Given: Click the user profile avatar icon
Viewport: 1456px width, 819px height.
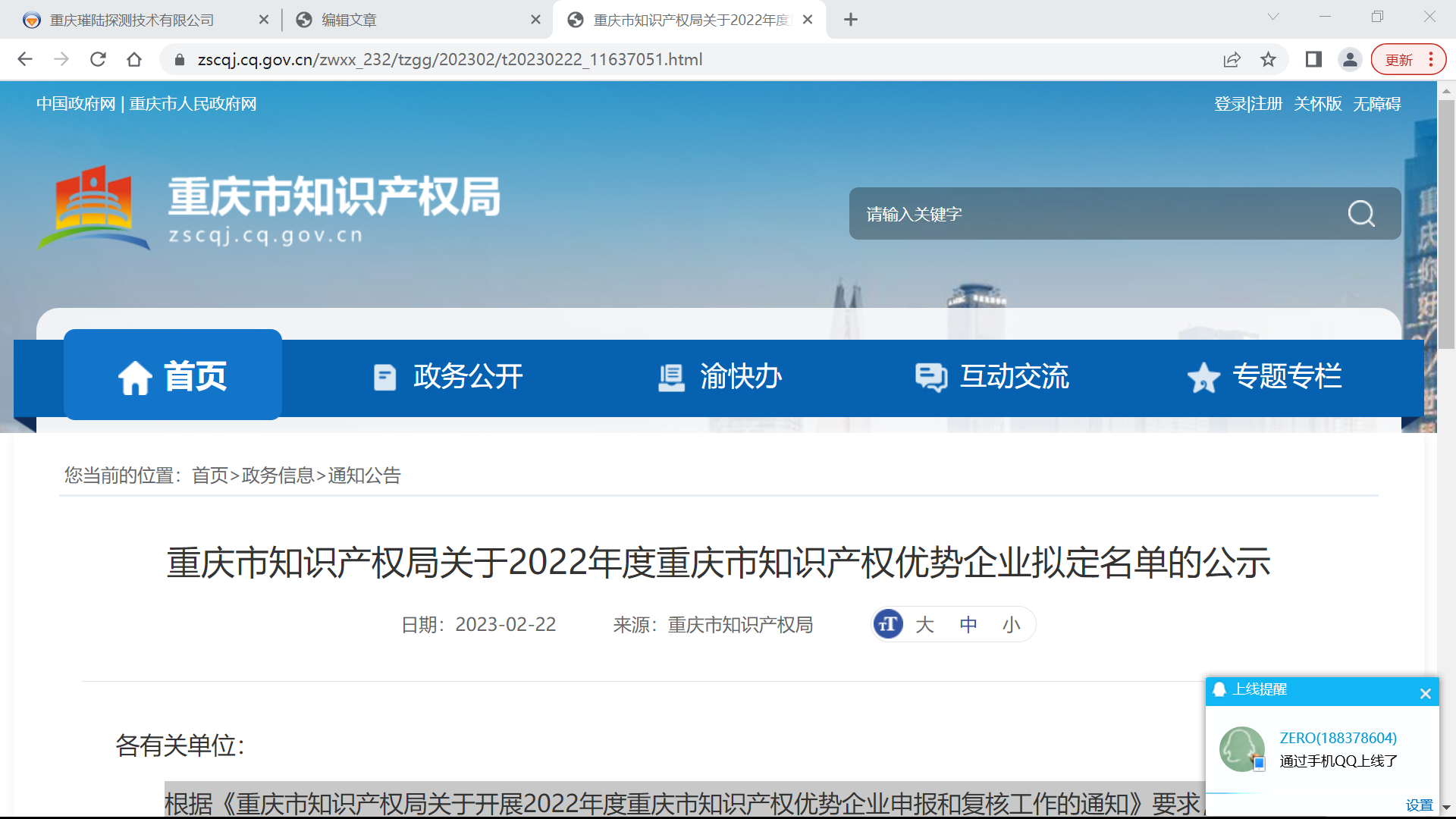Looking at the screenshot, I should point(1350,59).
